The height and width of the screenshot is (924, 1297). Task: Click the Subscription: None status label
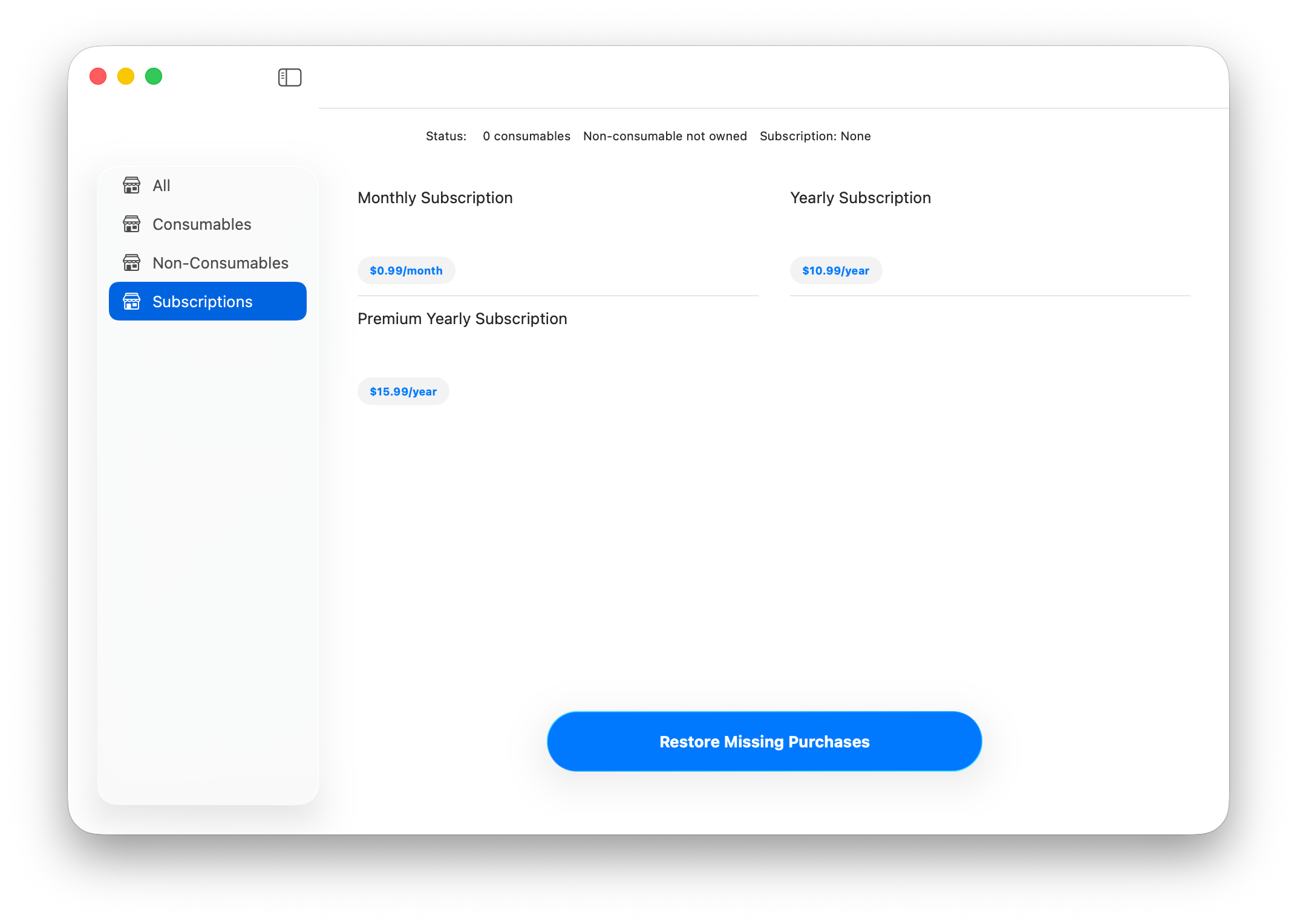click(815, 136)
